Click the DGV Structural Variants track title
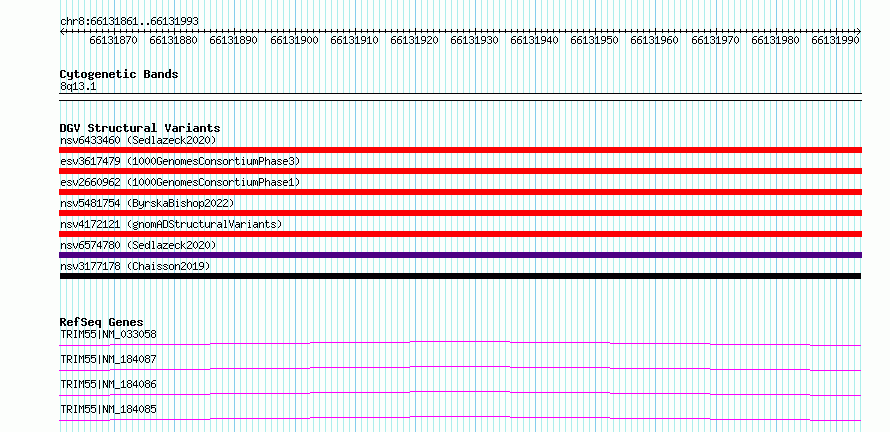The width and height of the screenshot is (890, 432). [140, 128]
